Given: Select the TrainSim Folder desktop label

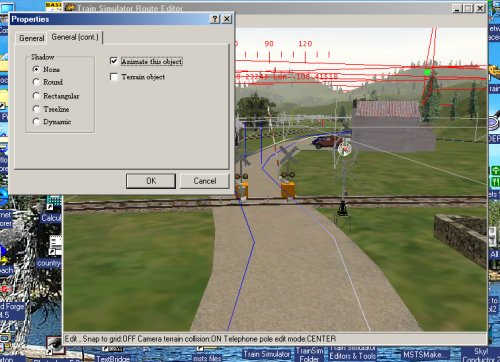Looking at the screenshot, I should pyautogui.click(x=310, y=355).
